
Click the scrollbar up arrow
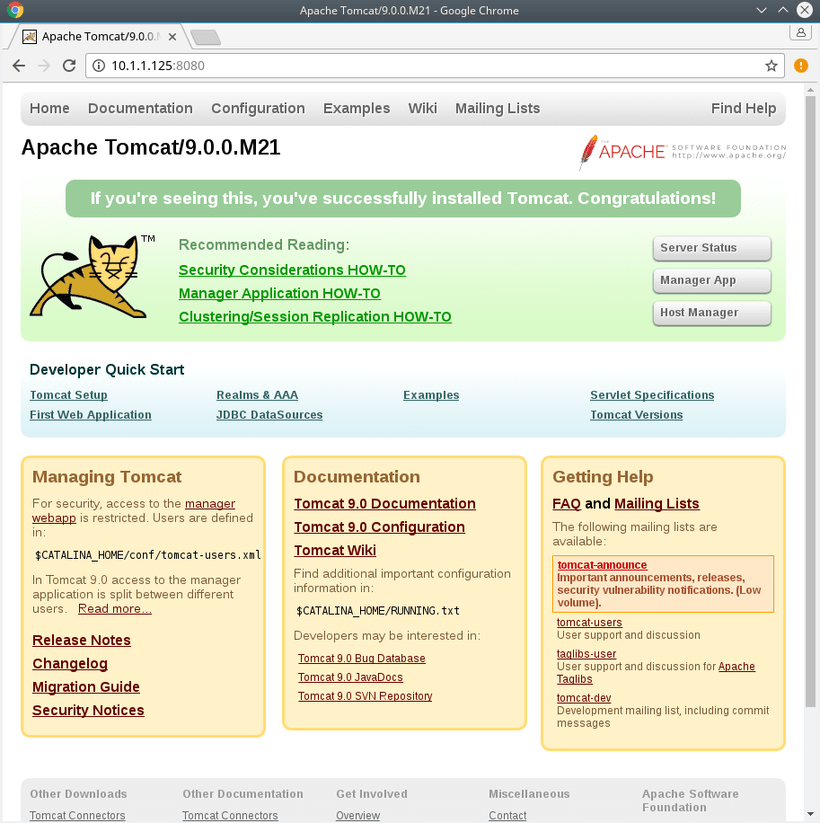[x=810, y=90]
